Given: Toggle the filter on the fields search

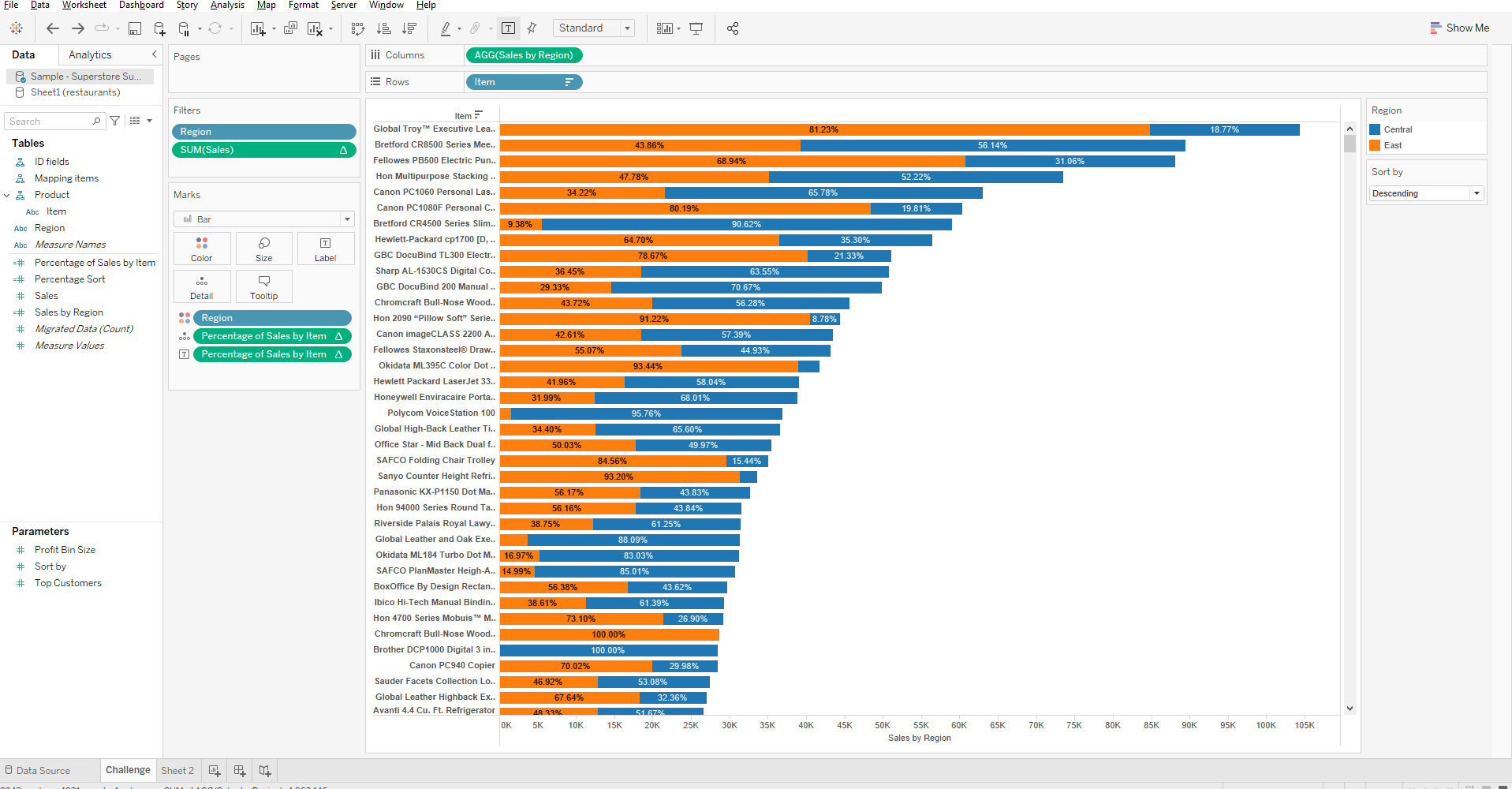Looking at the screenshot, I should 114,120.
